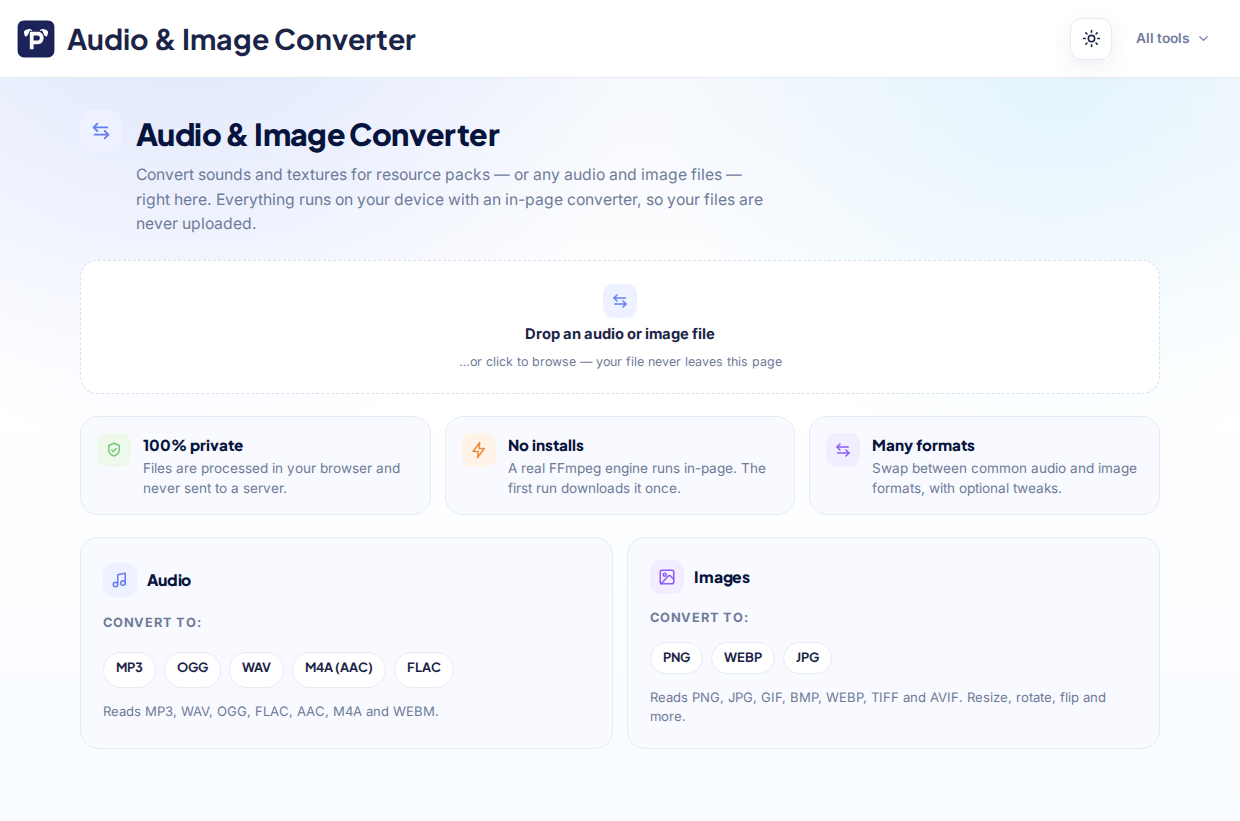Click the '...or click to browse' text

pos(620,362)
